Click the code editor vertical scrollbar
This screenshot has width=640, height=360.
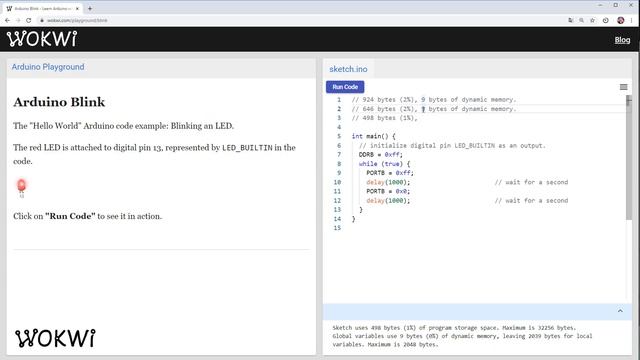[x=629, y=159]
